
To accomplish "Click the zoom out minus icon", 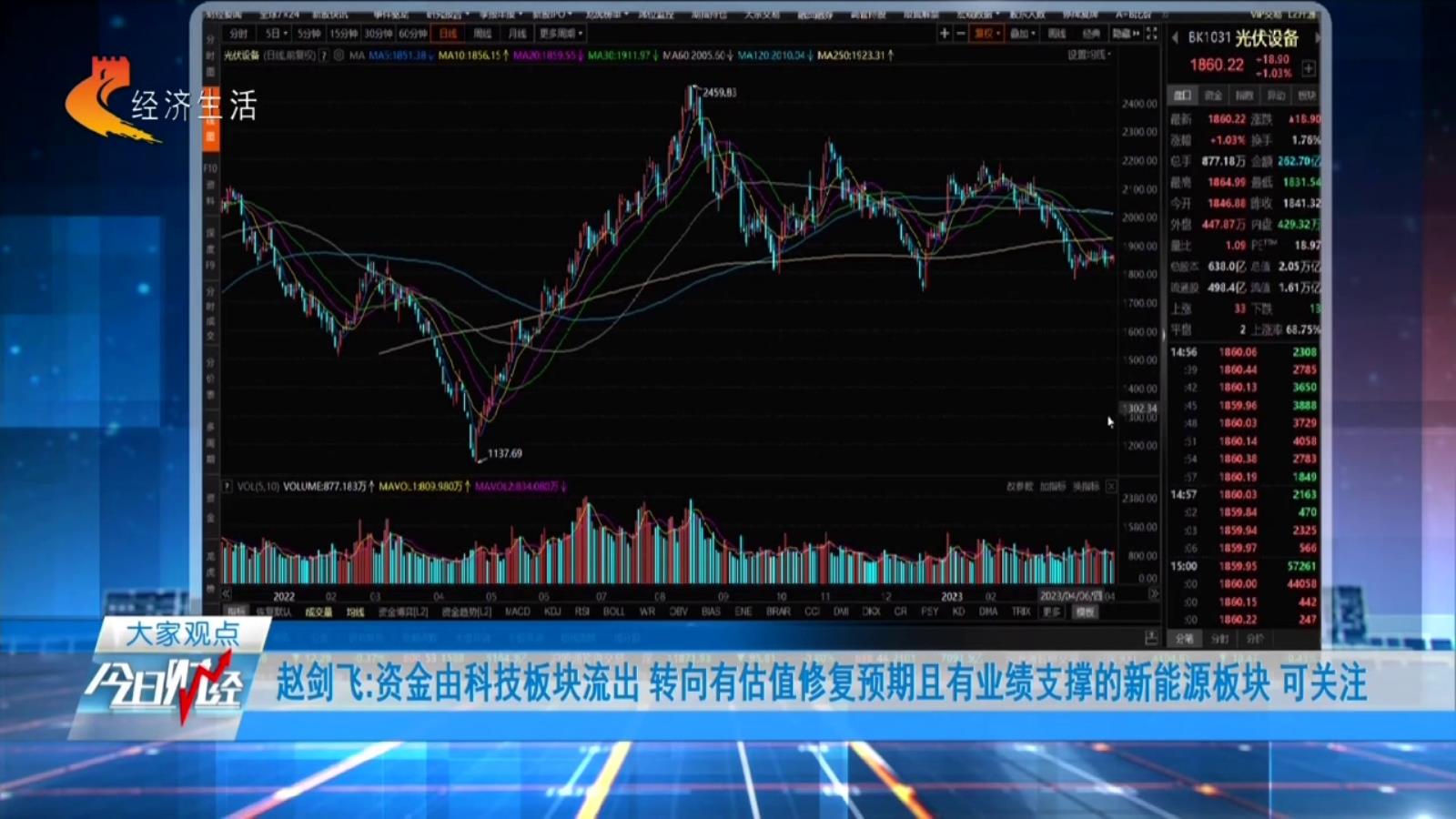I will point(961,34).
